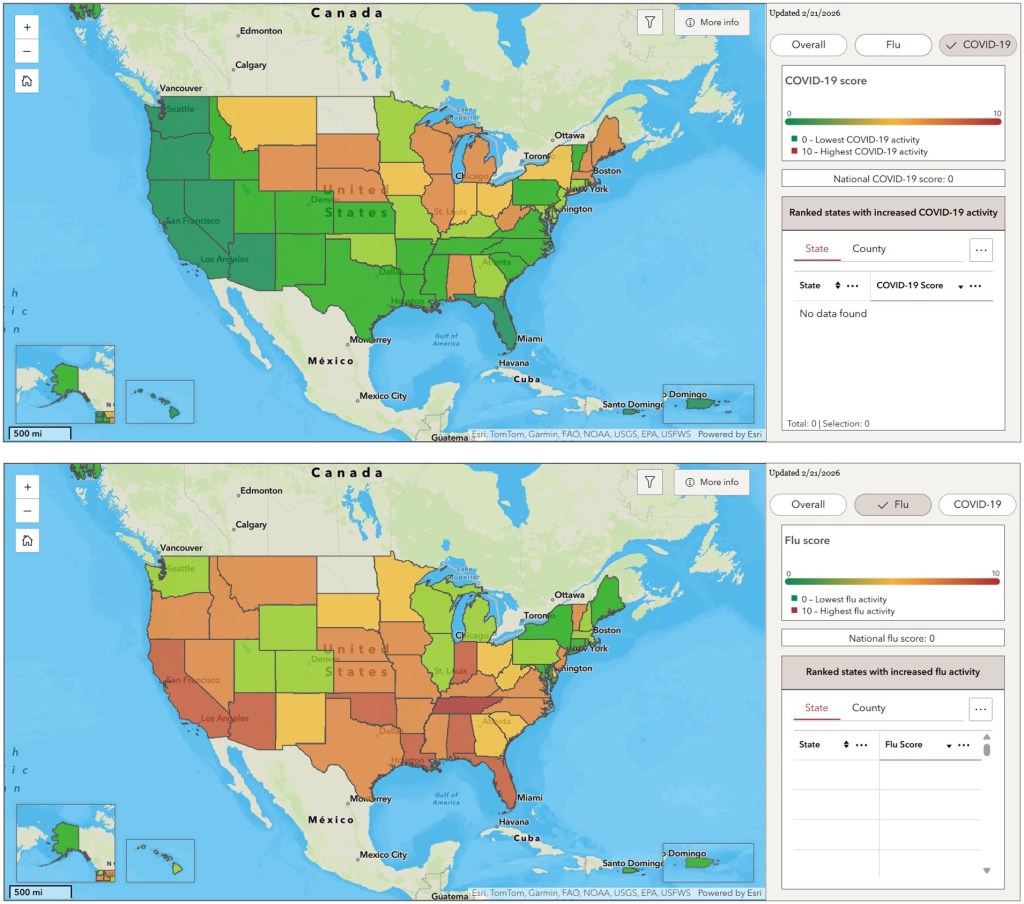Open Flu Score column options ellipsis
The height and width of the screenshot is (904, 1024).
[964, 745]
